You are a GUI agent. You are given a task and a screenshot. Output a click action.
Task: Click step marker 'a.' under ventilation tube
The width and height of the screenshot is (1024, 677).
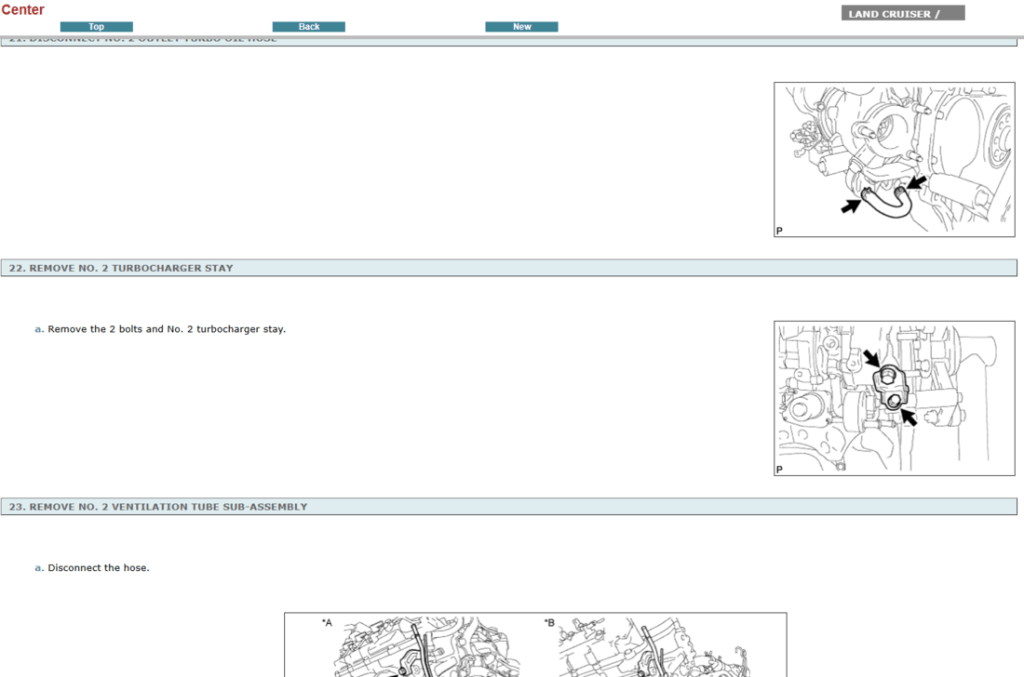tap(39, 568)
